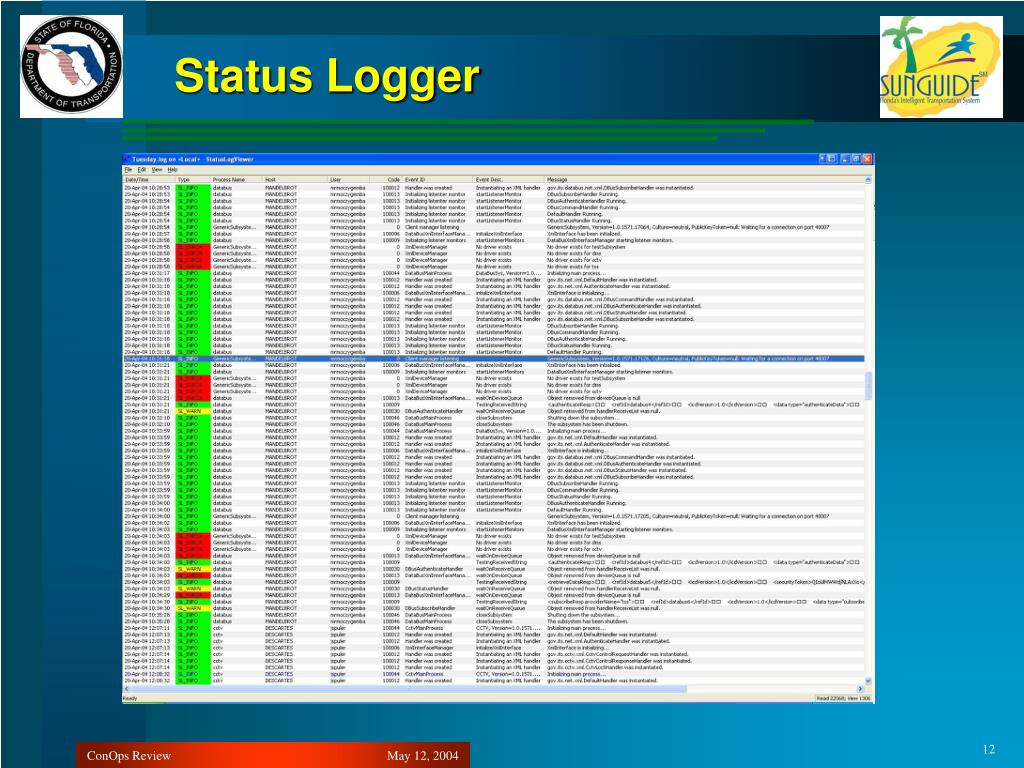Screen dimensions: 1024x768
Task: Sort by the Type column header
Action: pyautogui.click(x=193, y=180)
